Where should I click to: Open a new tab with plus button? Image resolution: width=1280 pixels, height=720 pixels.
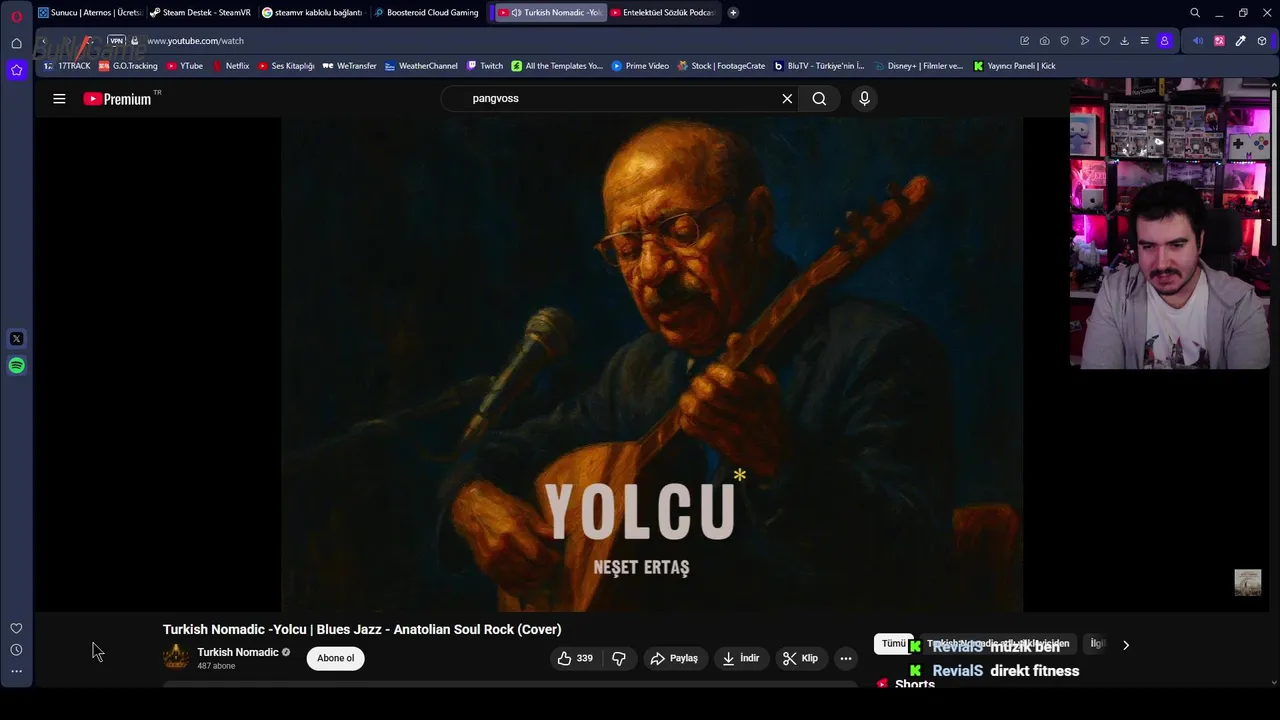point(733,13)
